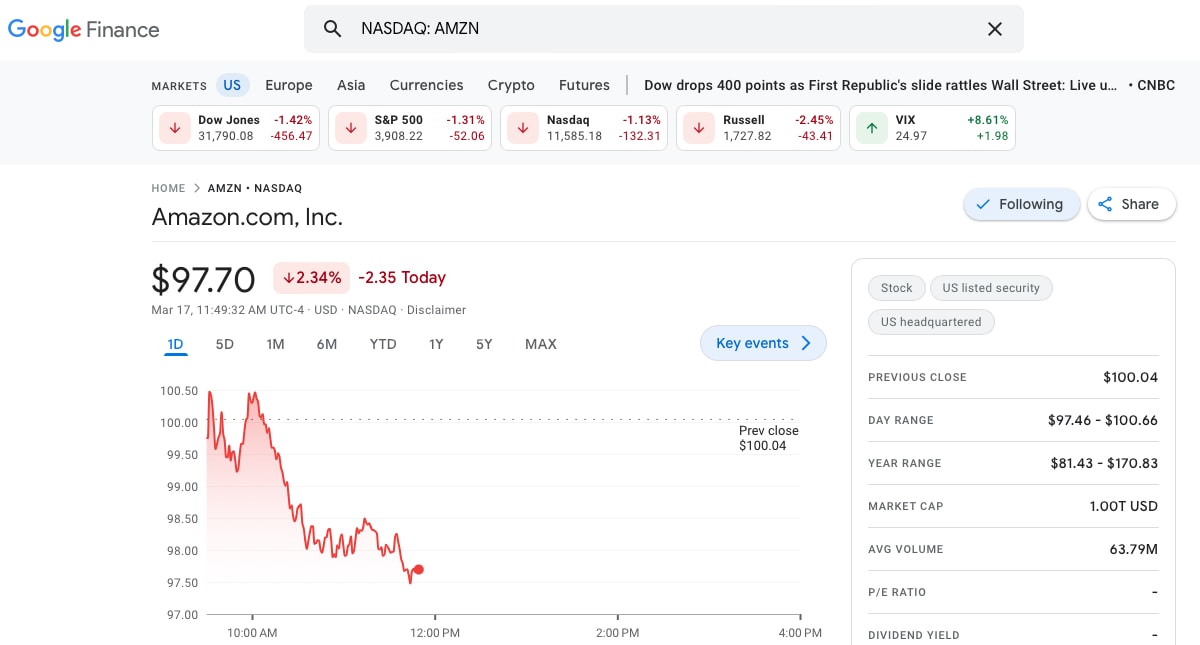Clear the search field with the X

pyautogui.click(x=995, y=28)
